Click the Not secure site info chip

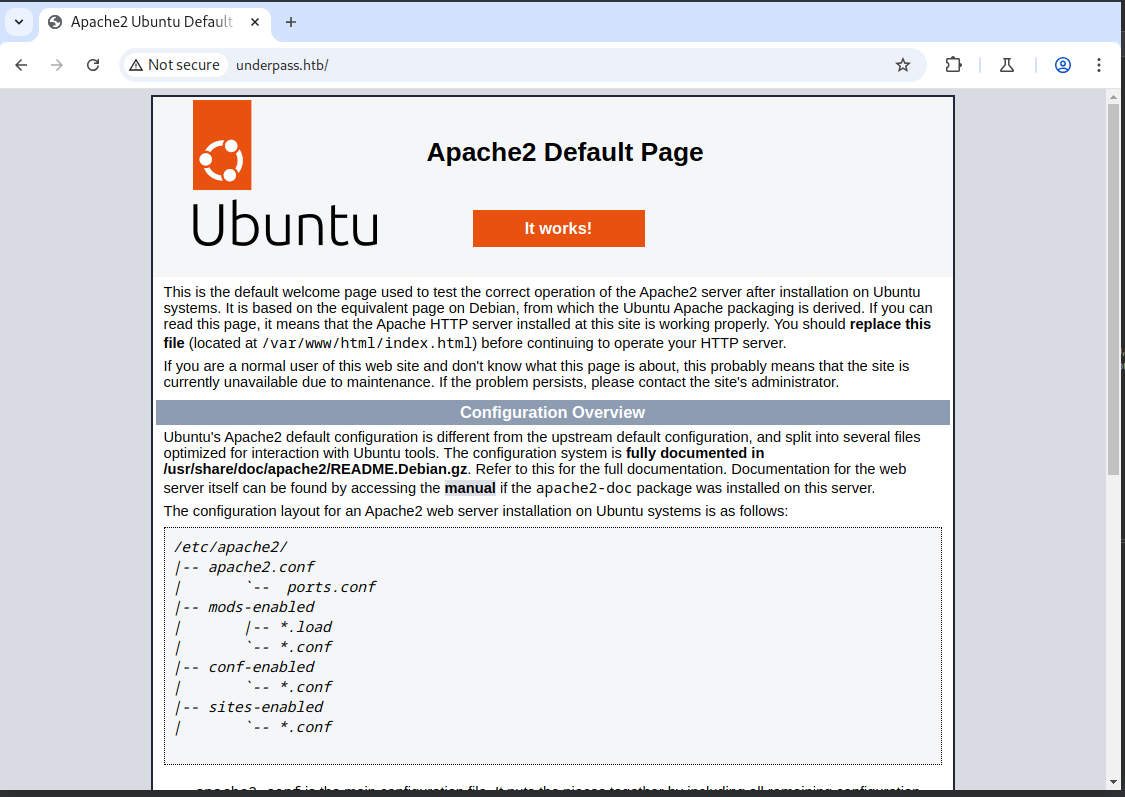tap(174, 65)
